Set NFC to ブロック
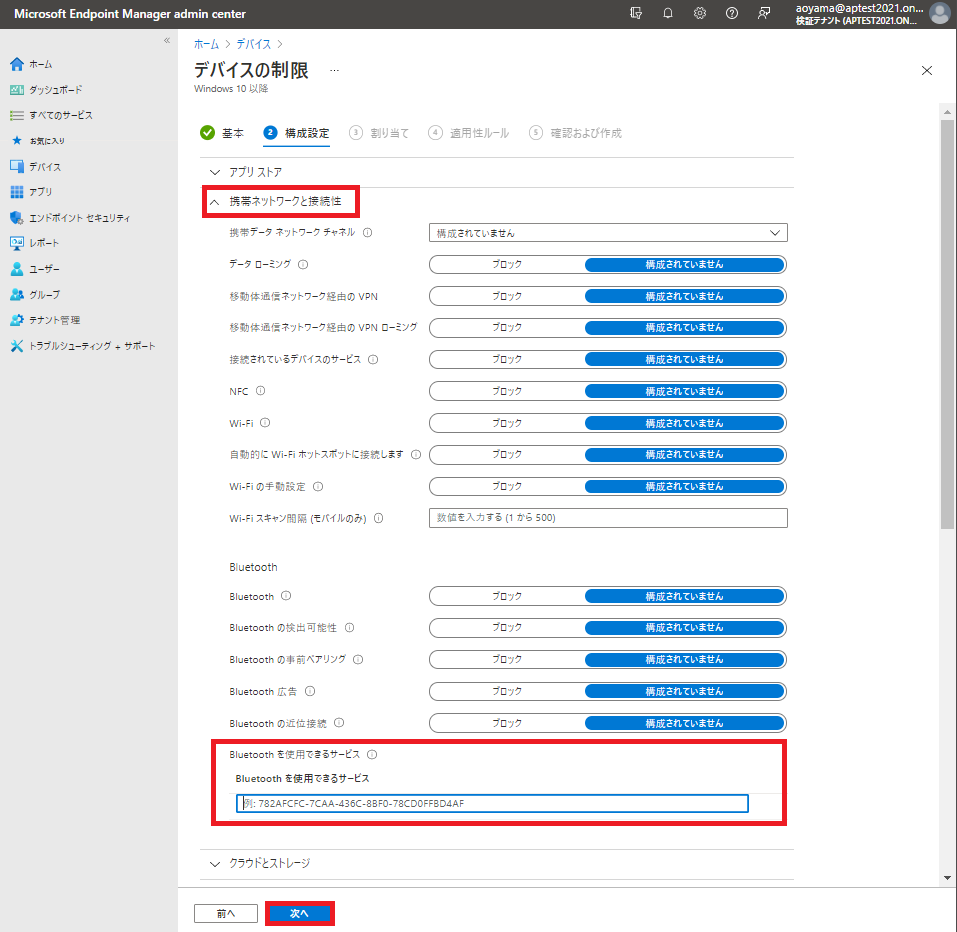The width and height of the screenshot is (957, 932). [507, 391]
